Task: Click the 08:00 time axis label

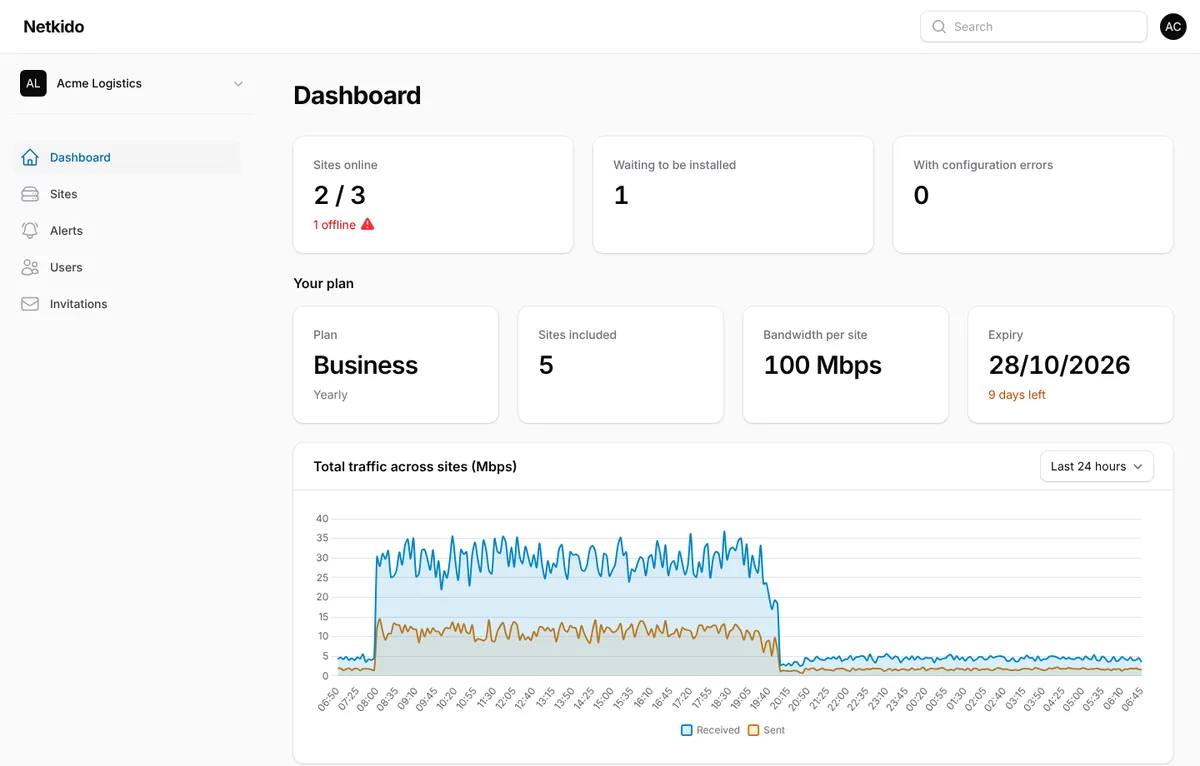Action: point(368,697)
